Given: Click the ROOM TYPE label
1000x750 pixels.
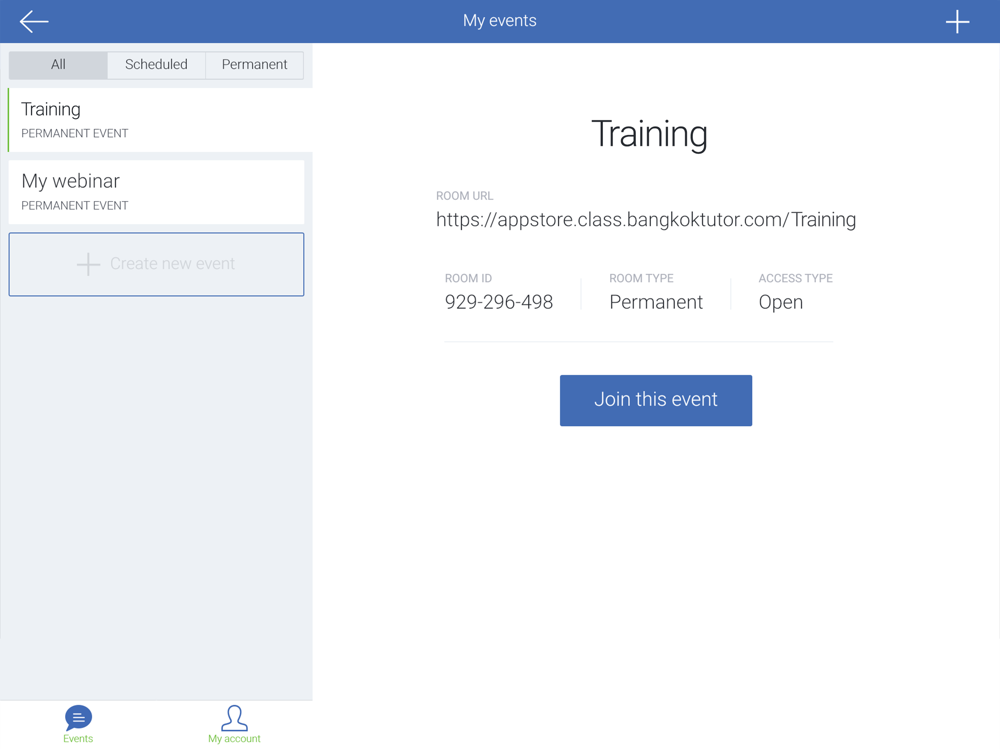Looking at the screenshot, I should [x=641, y=278].
